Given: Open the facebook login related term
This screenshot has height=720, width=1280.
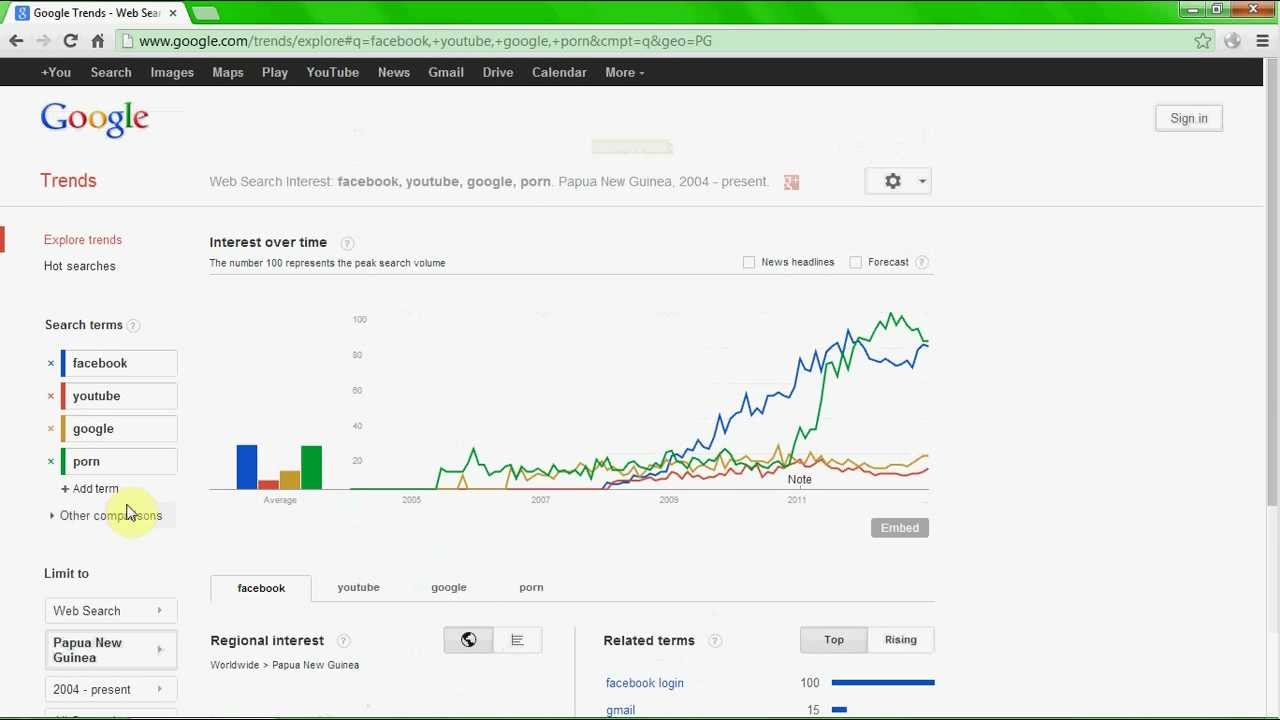Looking at the screenshot, I should [x=645, y=683].
